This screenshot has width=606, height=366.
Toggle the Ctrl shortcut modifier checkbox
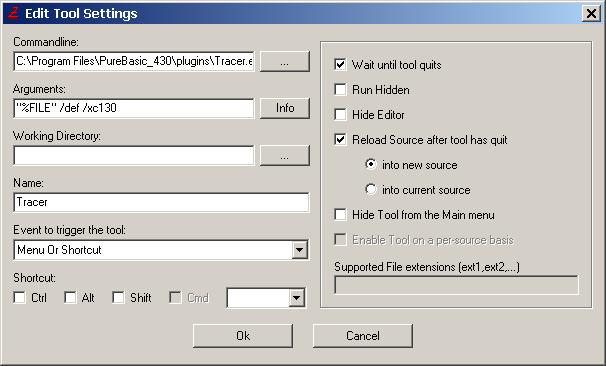pyautogui.click(x=19, y=298)
